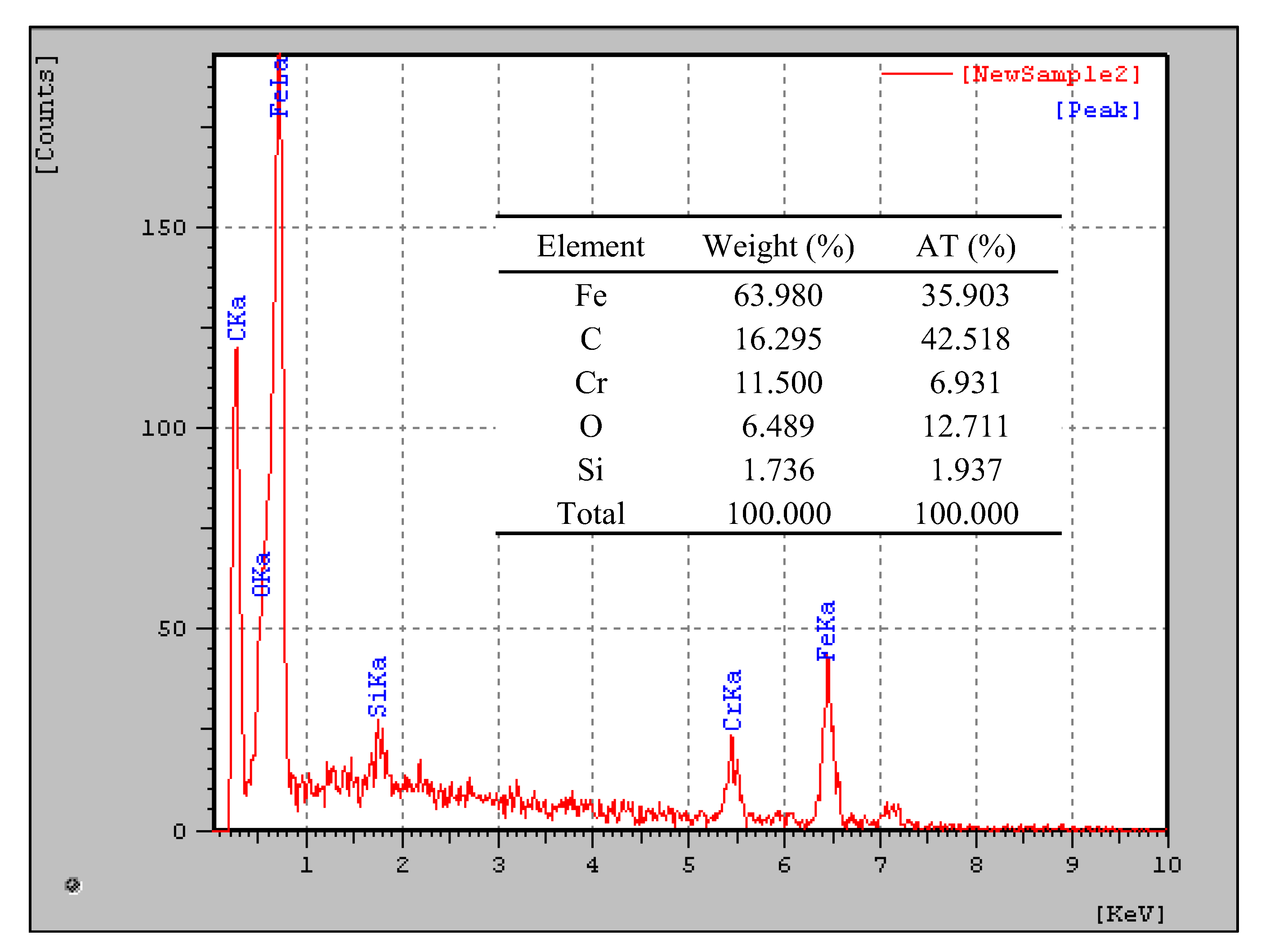Click the Cr row element name

click(x=590, y=383)
